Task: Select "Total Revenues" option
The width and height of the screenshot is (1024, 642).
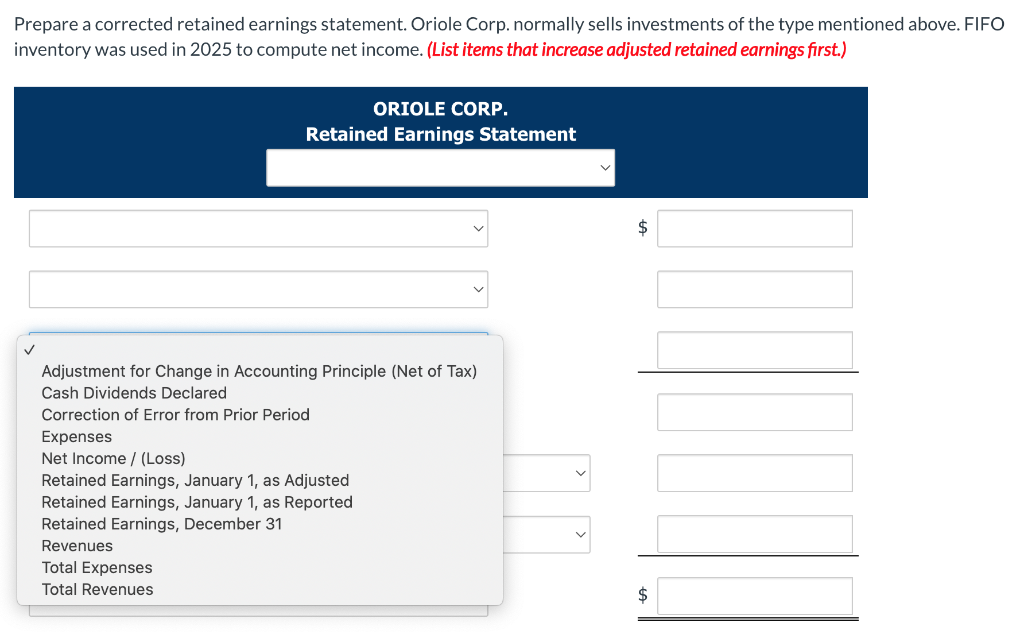Action: pos(97,589)
